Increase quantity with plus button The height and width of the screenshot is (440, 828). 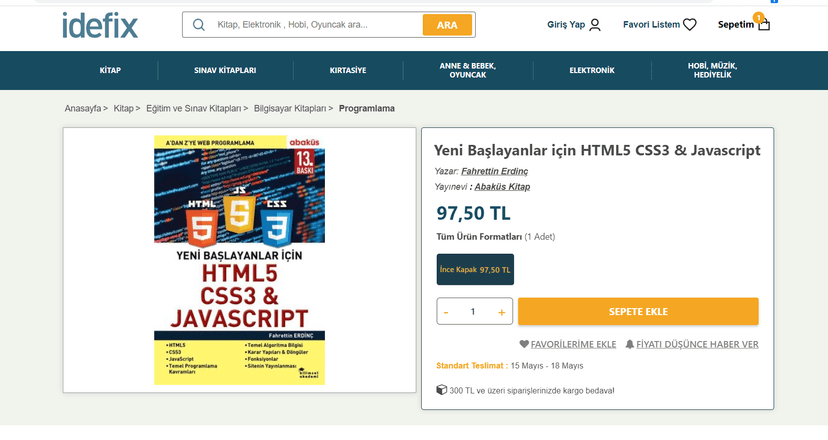click(x=502, y=312)
